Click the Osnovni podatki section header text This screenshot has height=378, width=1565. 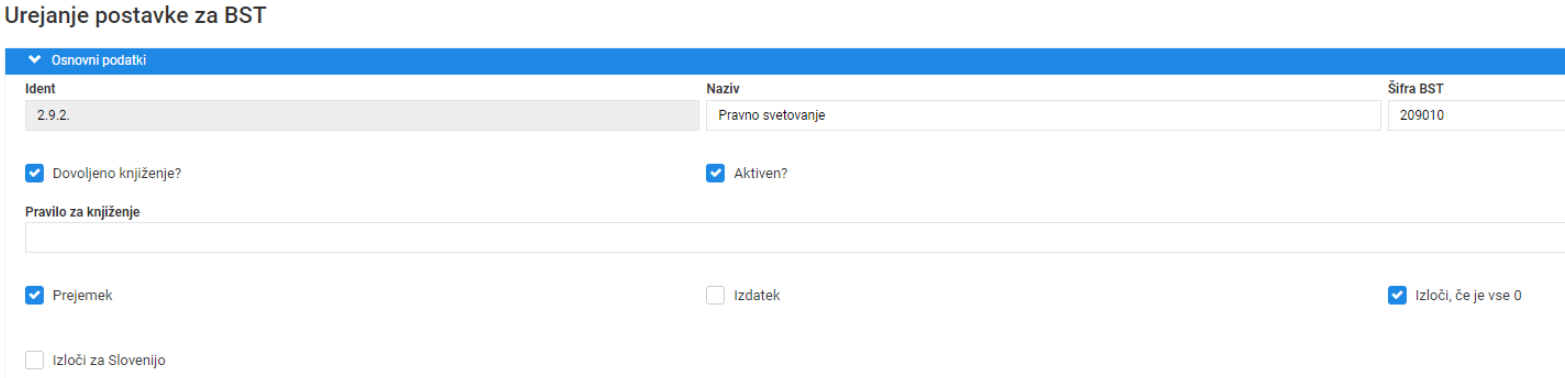[x=99, y=60]
